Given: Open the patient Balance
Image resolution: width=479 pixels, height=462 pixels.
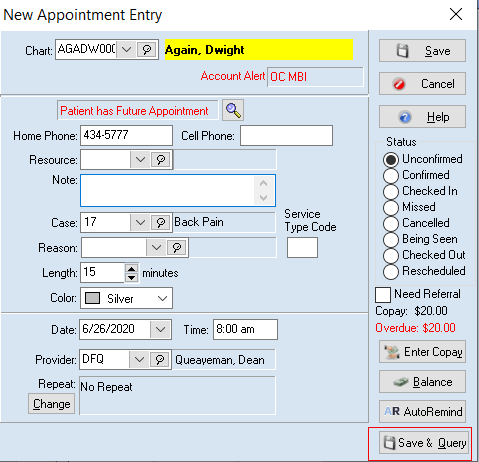Looking at the screenshot, I should tap(422, 382).
